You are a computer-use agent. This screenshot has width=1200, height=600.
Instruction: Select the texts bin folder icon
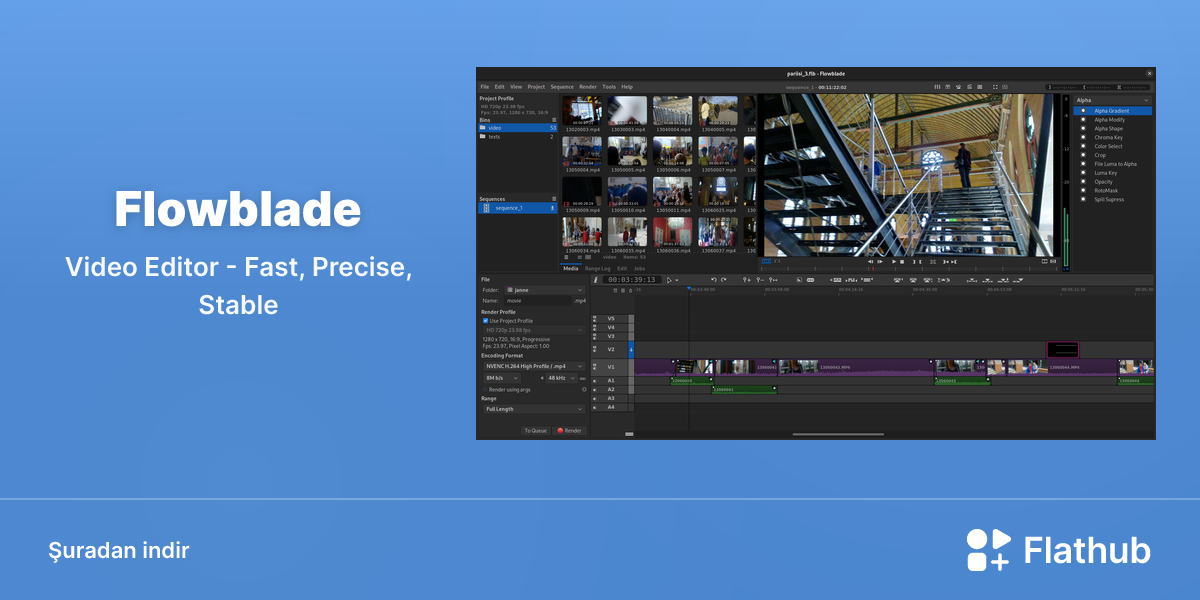[x=483, y=137]
